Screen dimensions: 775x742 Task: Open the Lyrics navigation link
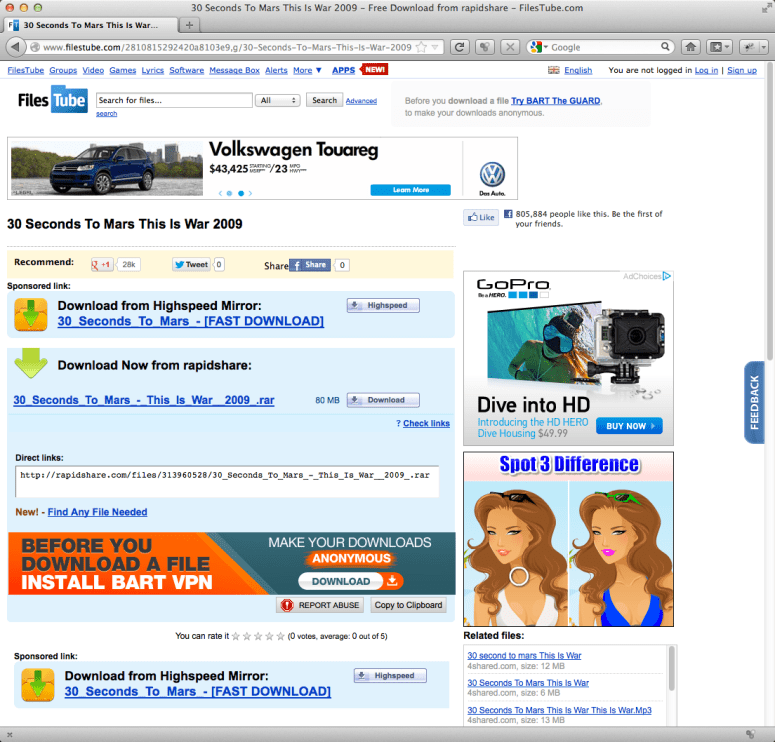pos(153,71)
